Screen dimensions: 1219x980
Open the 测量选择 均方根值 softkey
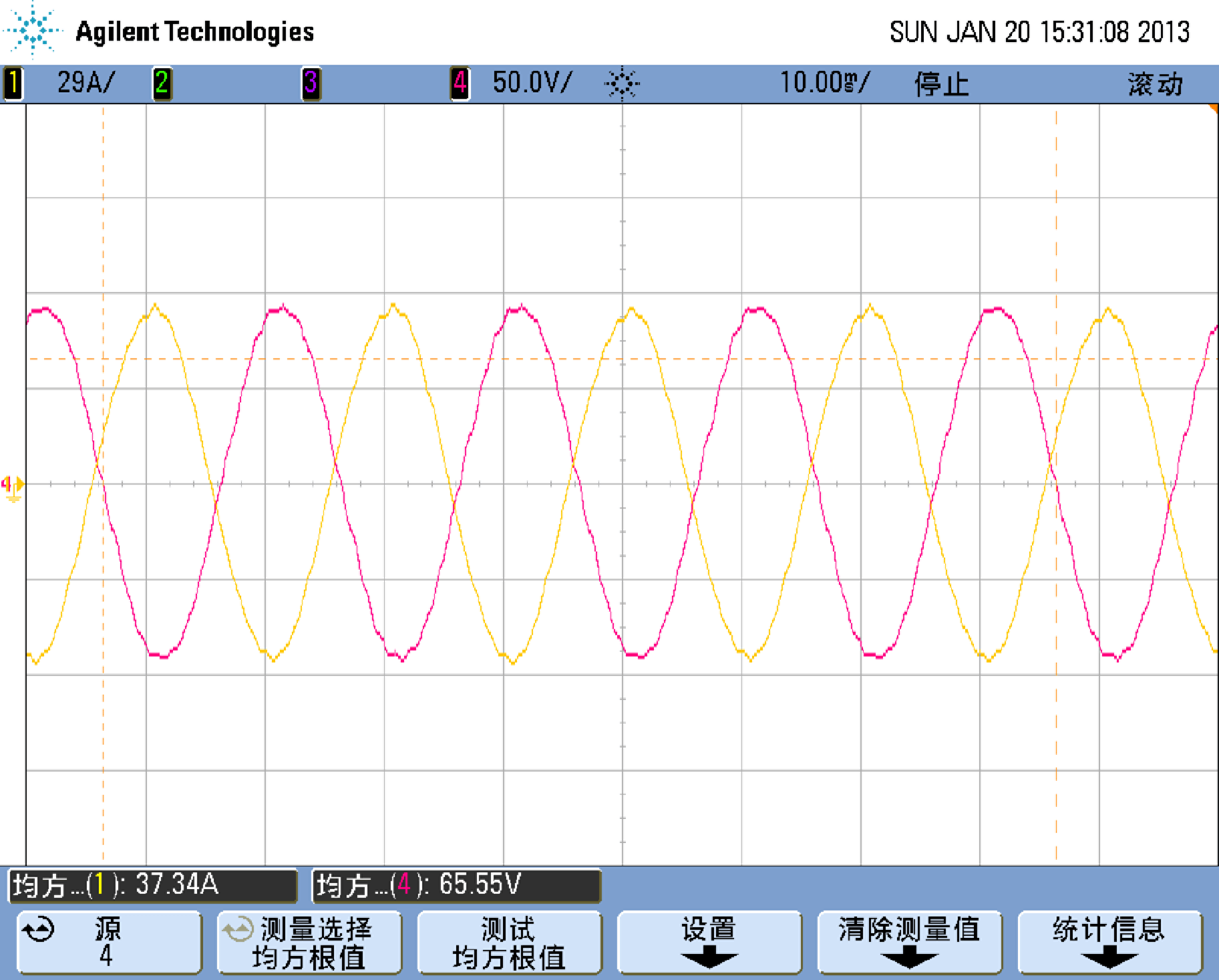coord(309,943)
